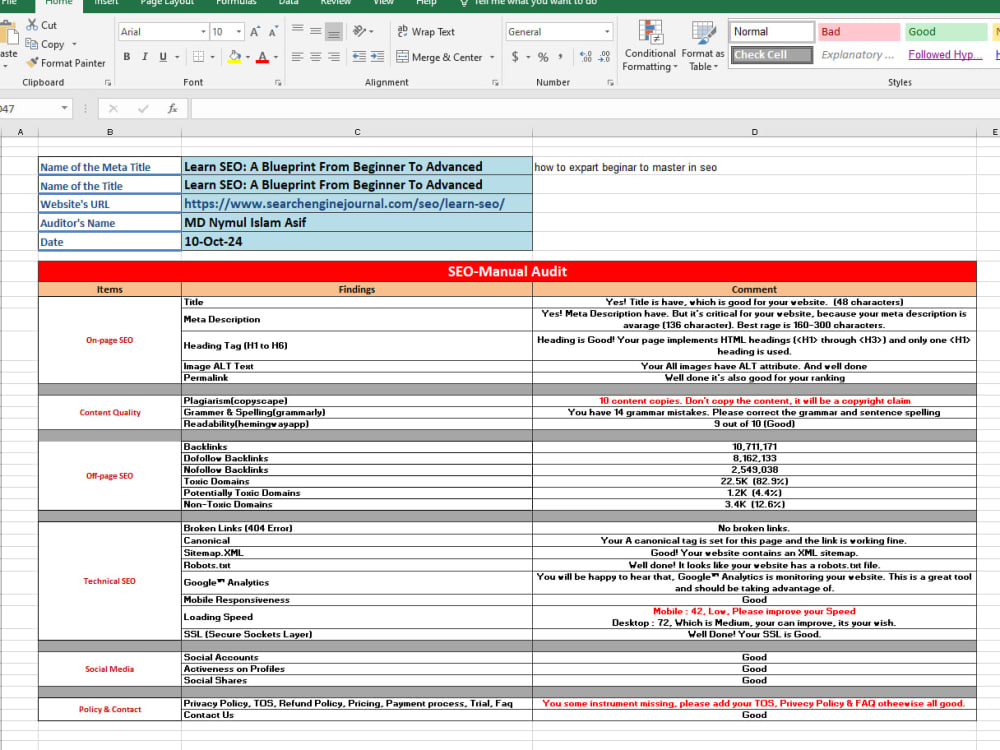Apply Comma Style format
Viewport: 1000px width, 750px height.
click(x=561, y=57)
